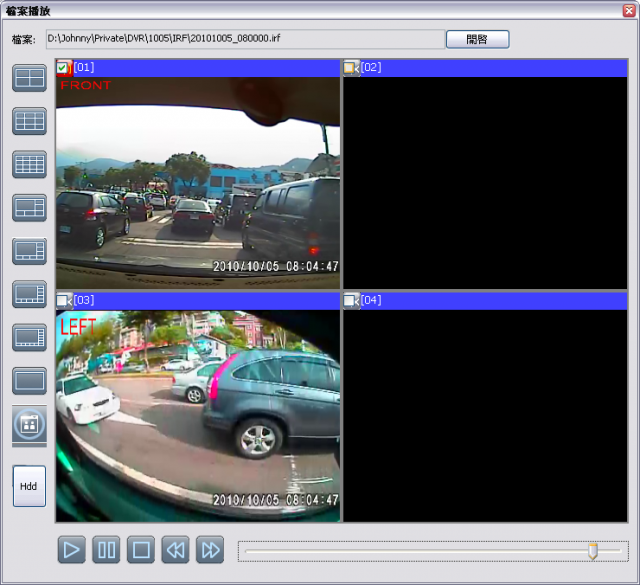Choose the fourth layout icon with one large pane
Screen dimensions: 640x585
click(29, 208)
